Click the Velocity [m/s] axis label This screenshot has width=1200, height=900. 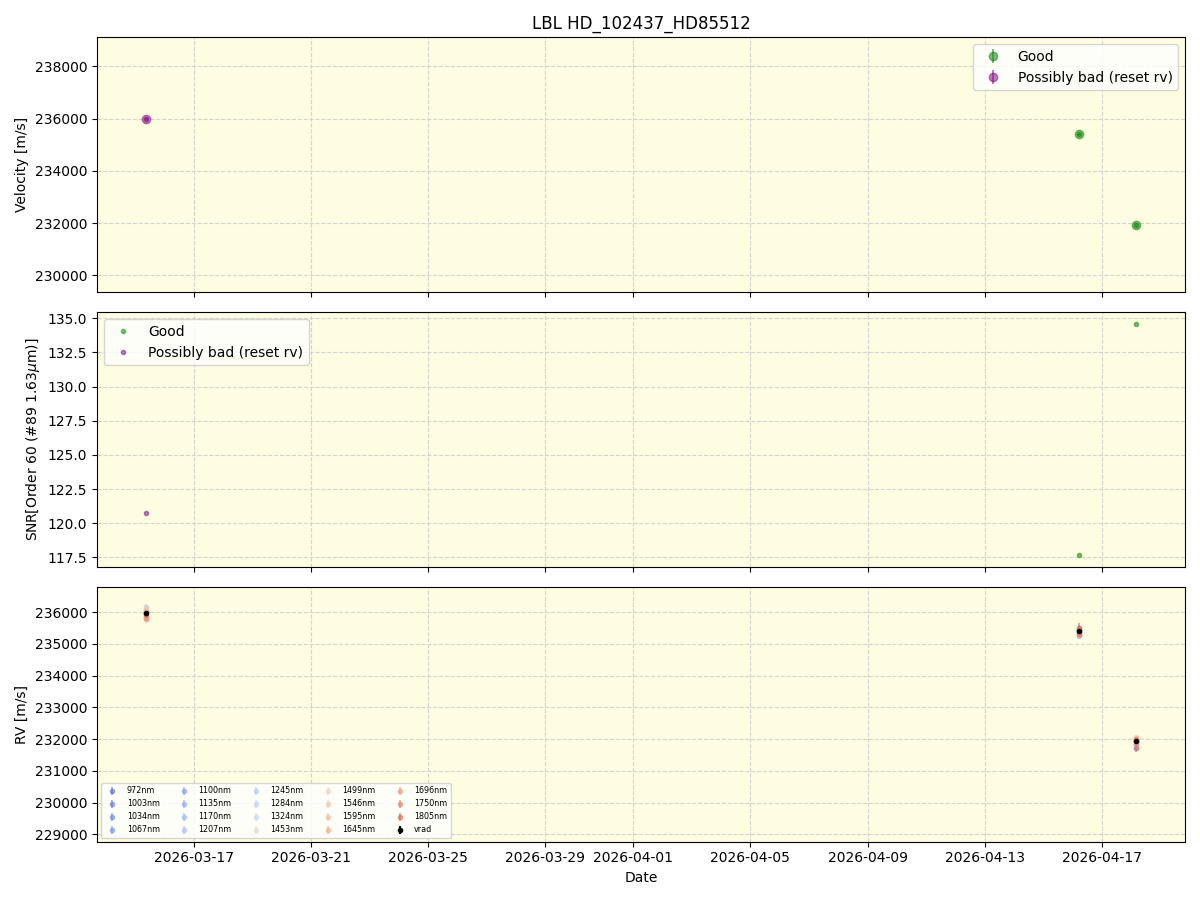pos(21,165)
